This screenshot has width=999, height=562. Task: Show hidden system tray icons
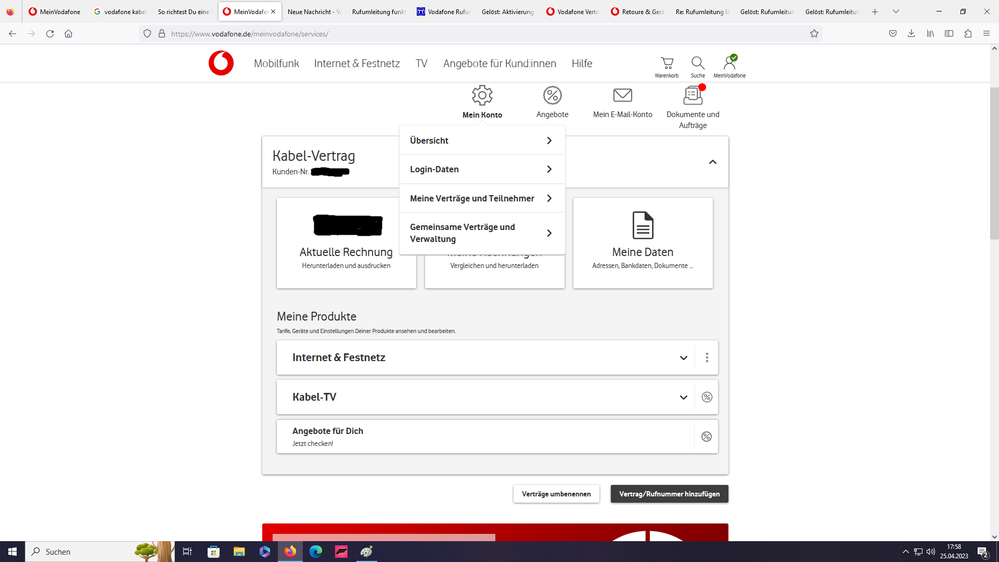click(x=905, y=552)
